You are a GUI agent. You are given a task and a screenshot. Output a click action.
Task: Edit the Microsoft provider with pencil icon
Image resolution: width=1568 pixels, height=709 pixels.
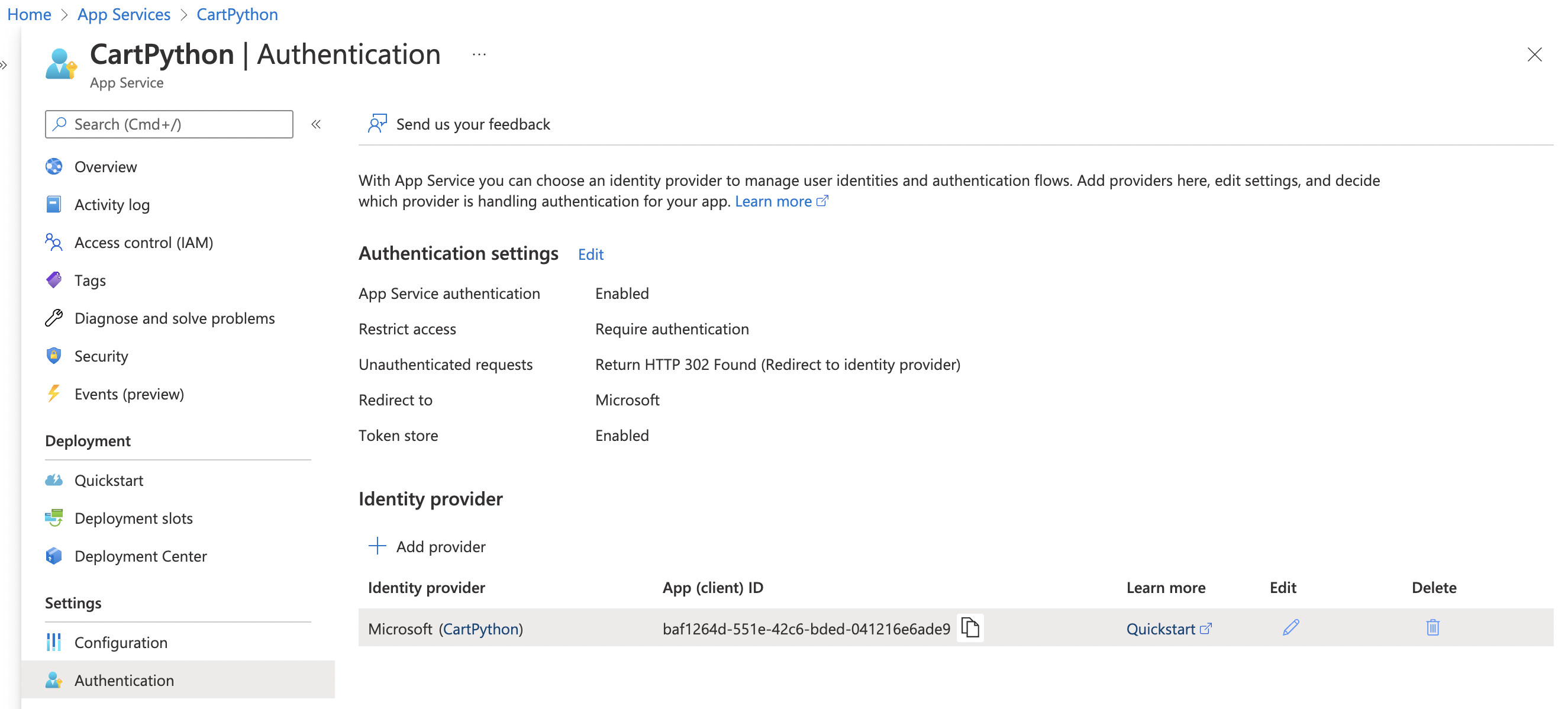pyautogui.click(x=1290, y=627)
